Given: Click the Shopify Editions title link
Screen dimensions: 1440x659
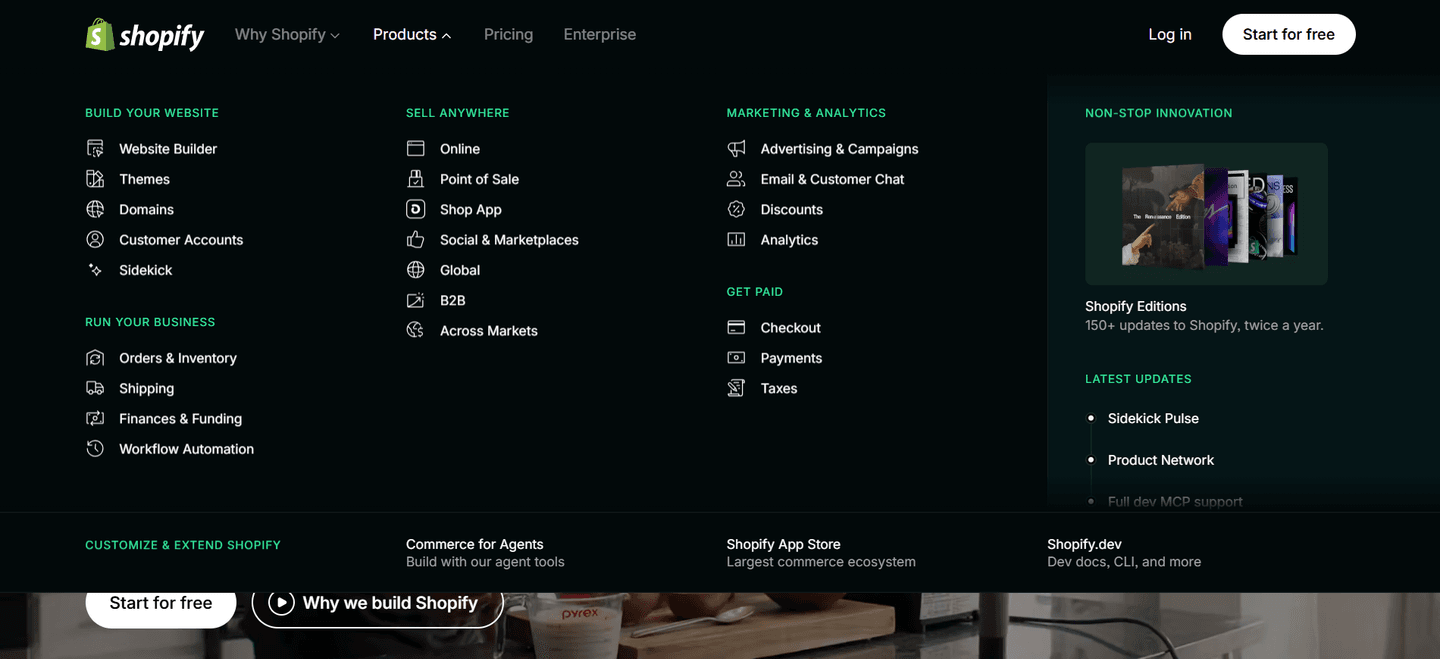Looking at the screenshot, I should pyautogui.click(x=1136, y=306).
